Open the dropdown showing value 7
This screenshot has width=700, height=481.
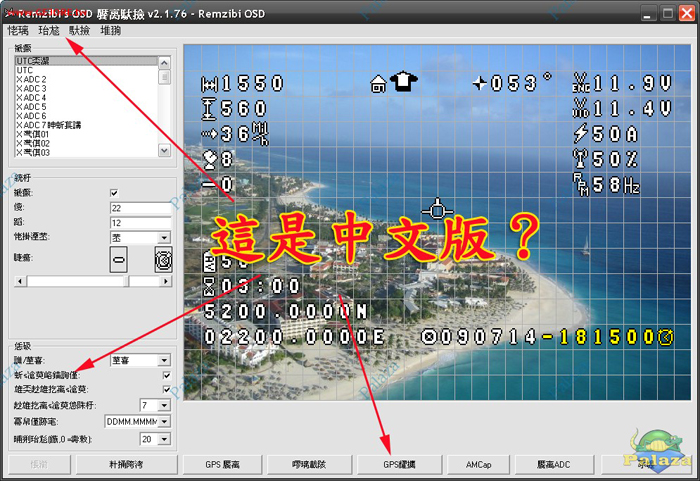click(155, 405)
